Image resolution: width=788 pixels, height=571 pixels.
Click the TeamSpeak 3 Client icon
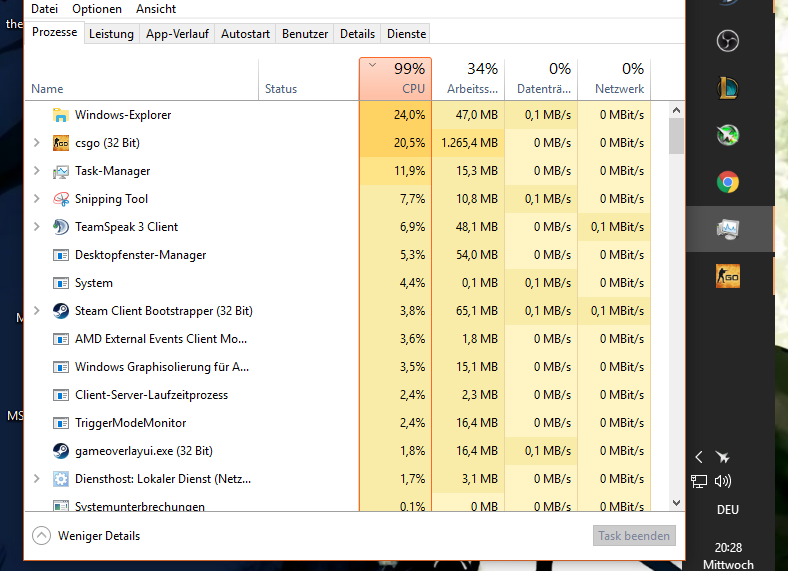(61, 227)
